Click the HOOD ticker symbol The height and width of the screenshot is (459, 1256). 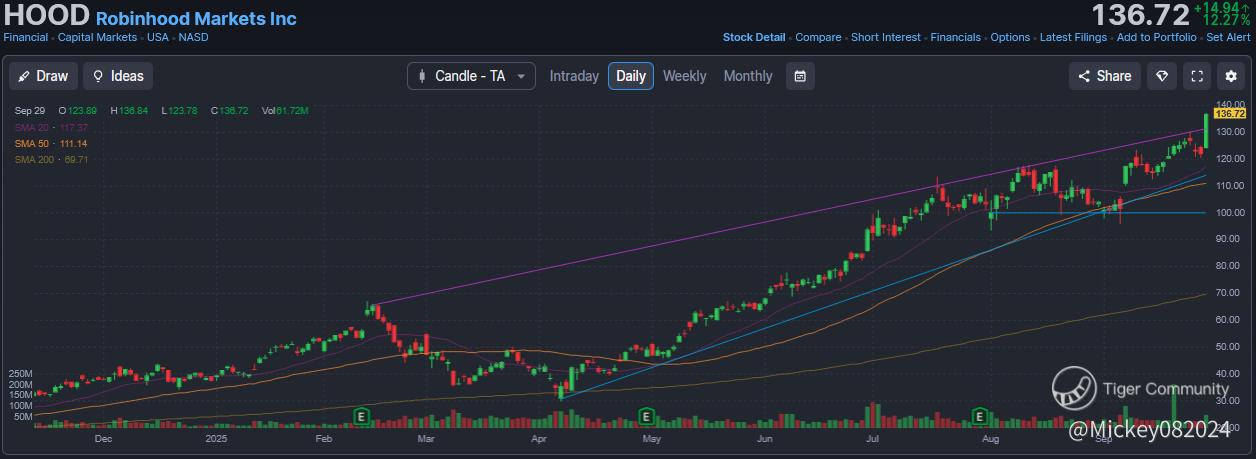pyautogui.click(x=47, y=16)
